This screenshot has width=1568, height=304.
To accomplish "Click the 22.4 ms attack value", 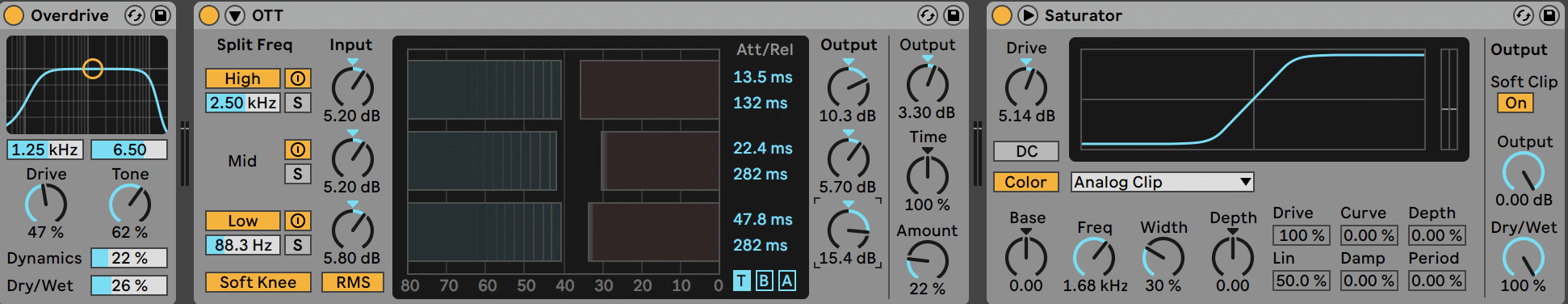I will click(763, 148).
